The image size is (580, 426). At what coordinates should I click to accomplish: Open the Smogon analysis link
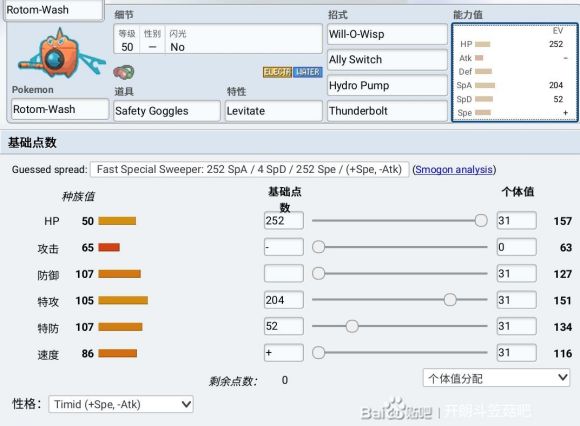click(x=454, y=169)
